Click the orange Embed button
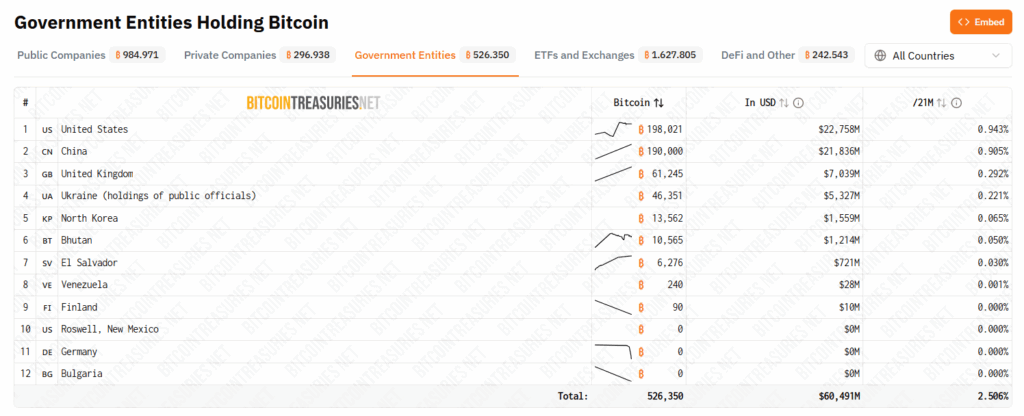The height and width of the screenshot is (416, 1024). click(980, 22)
